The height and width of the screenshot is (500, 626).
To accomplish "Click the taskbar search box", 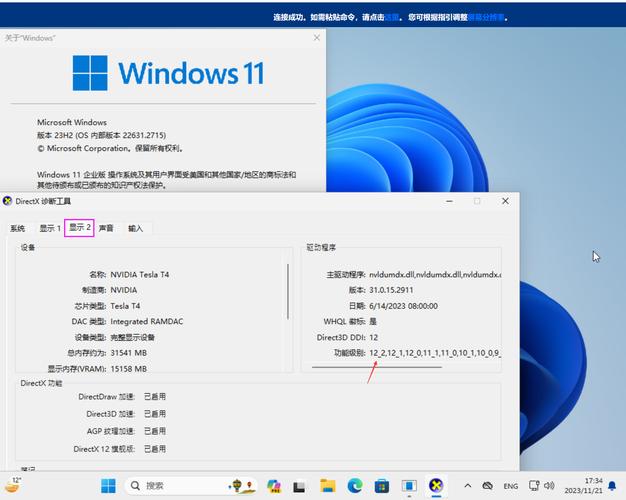I will click(x=192, y=486).
